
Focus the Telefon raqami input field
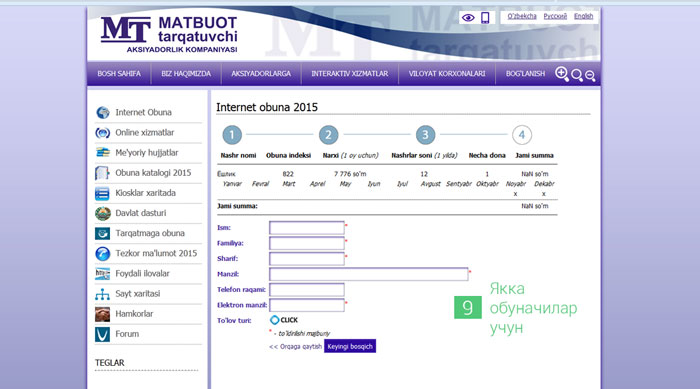coord(307,289)
